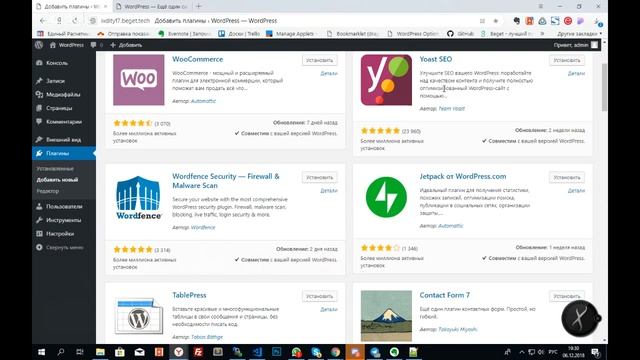
Task: Open author Tobias Bäthge link
Action: (207, 337)
